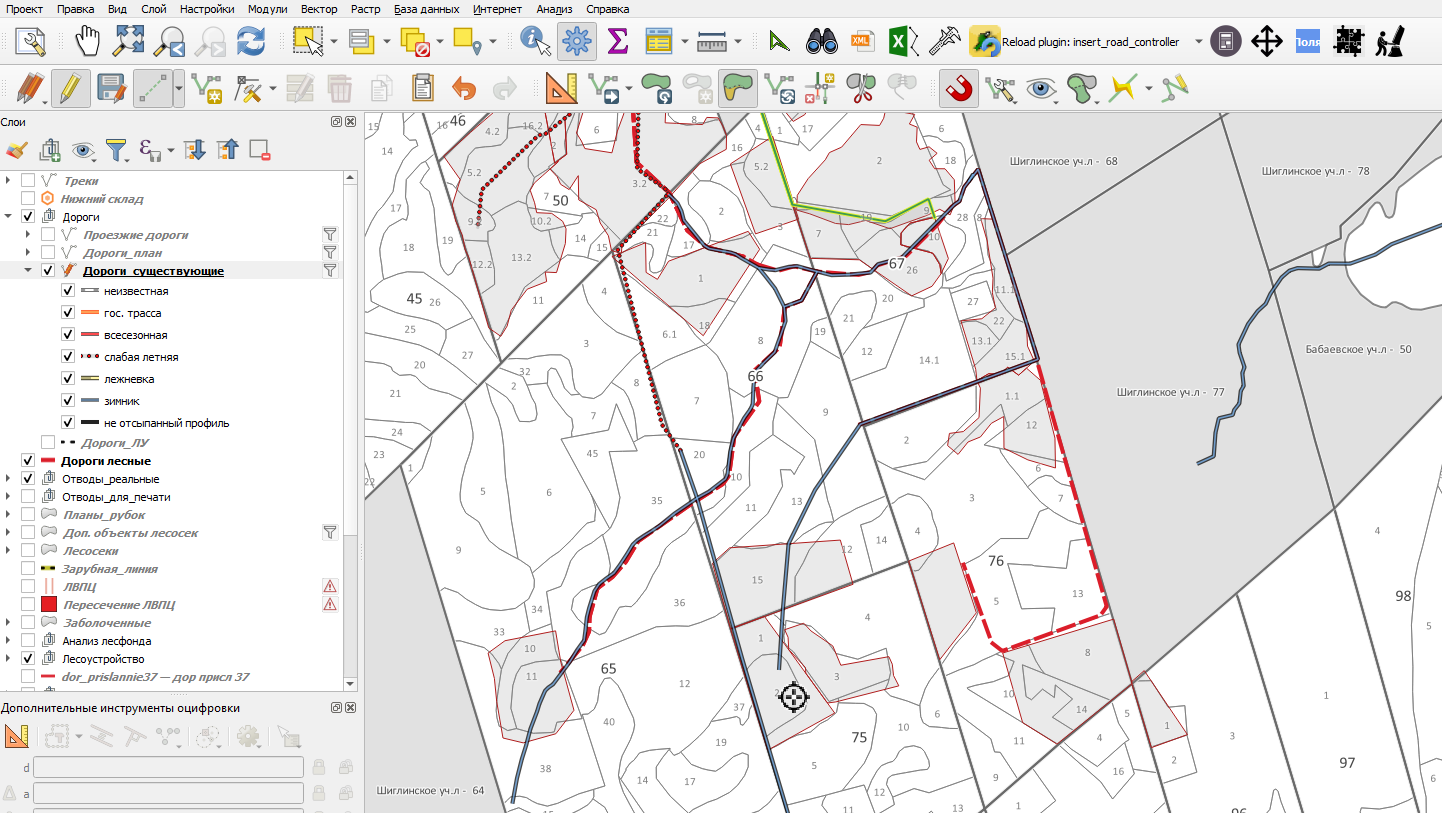Enable the Треки layer checkbox
Viewport: 1442px width, 813px height.
click(x=28, y=181)
